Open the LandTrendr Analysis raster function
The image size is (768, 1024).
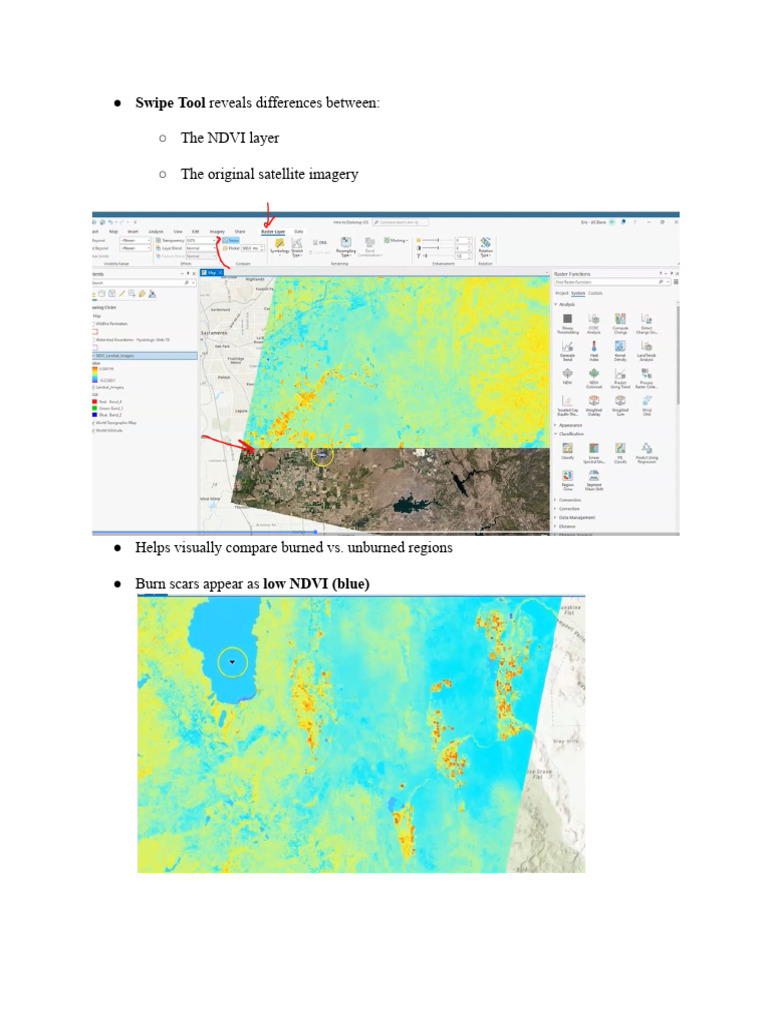pos(647,351)
